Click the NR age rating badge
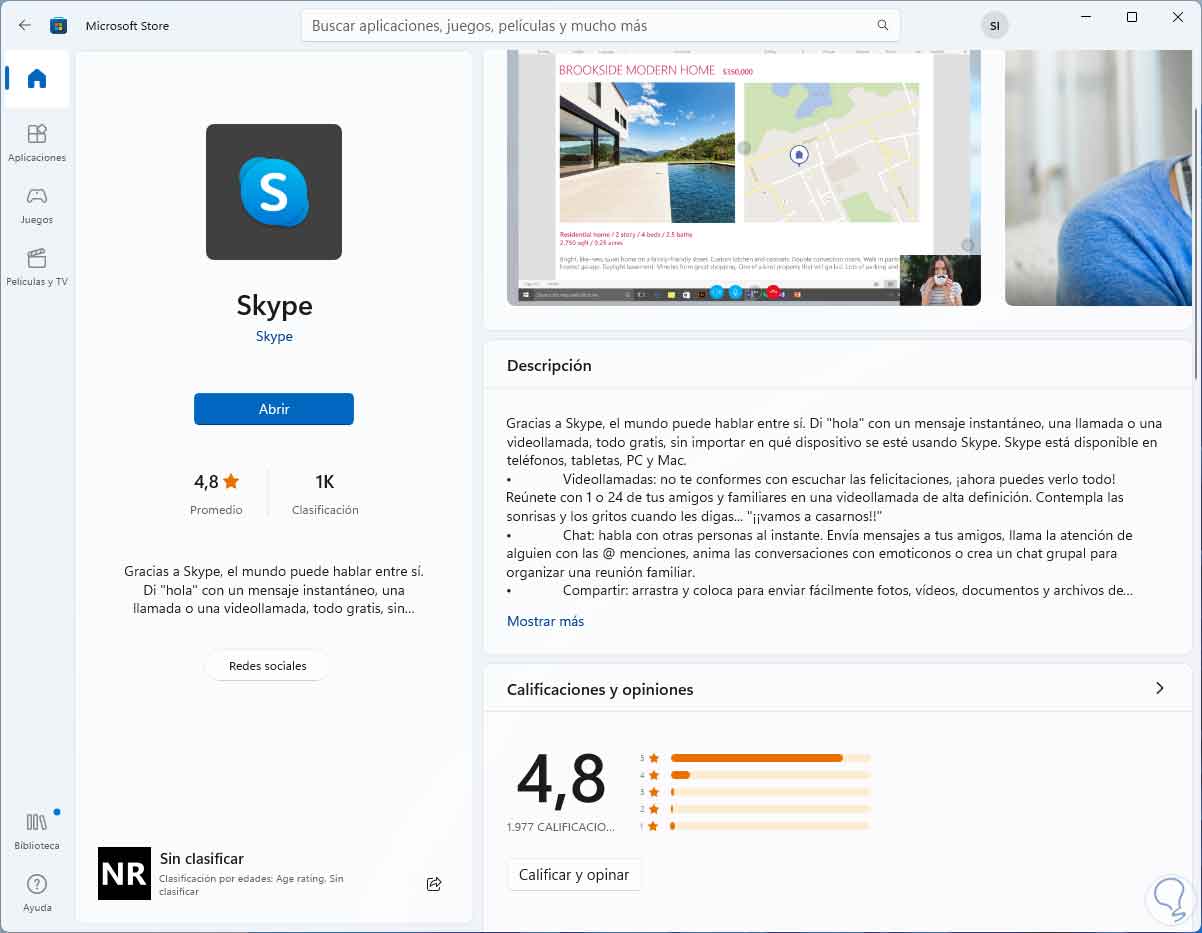Image resolution: width=1202 pixels, height=933 pixels. tap(124, 873)
